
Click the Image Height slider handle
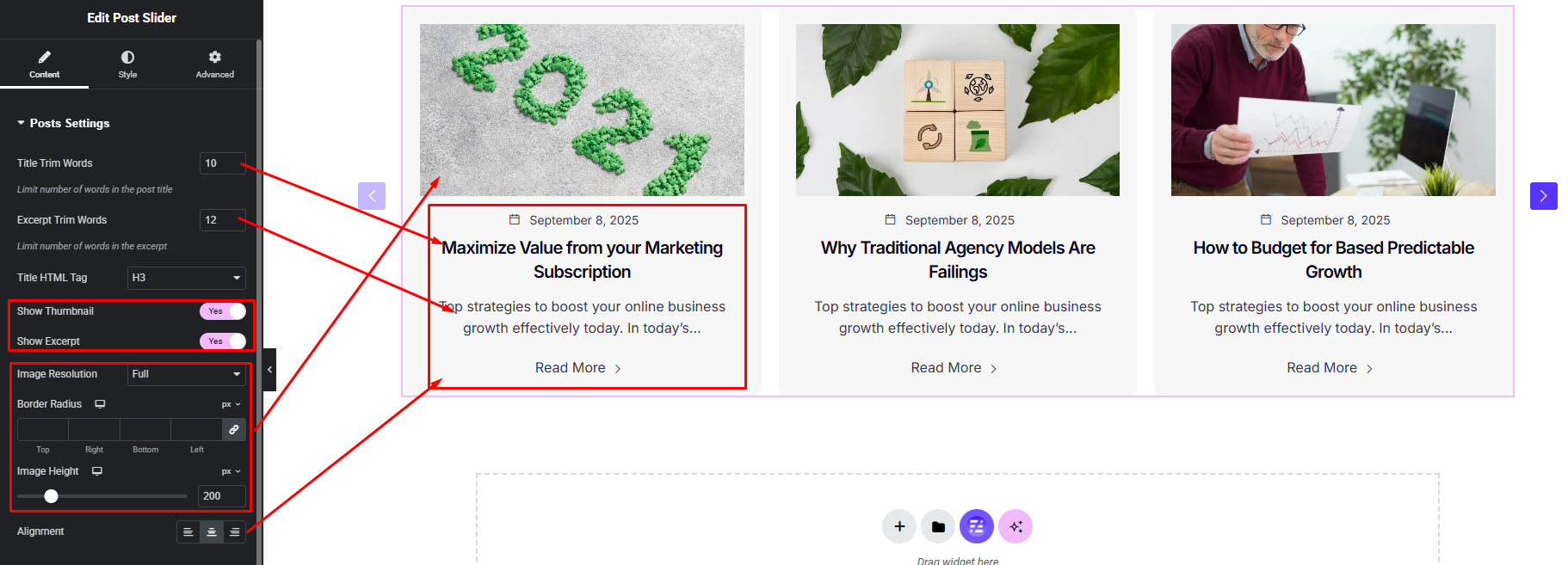tap(52, 496)
